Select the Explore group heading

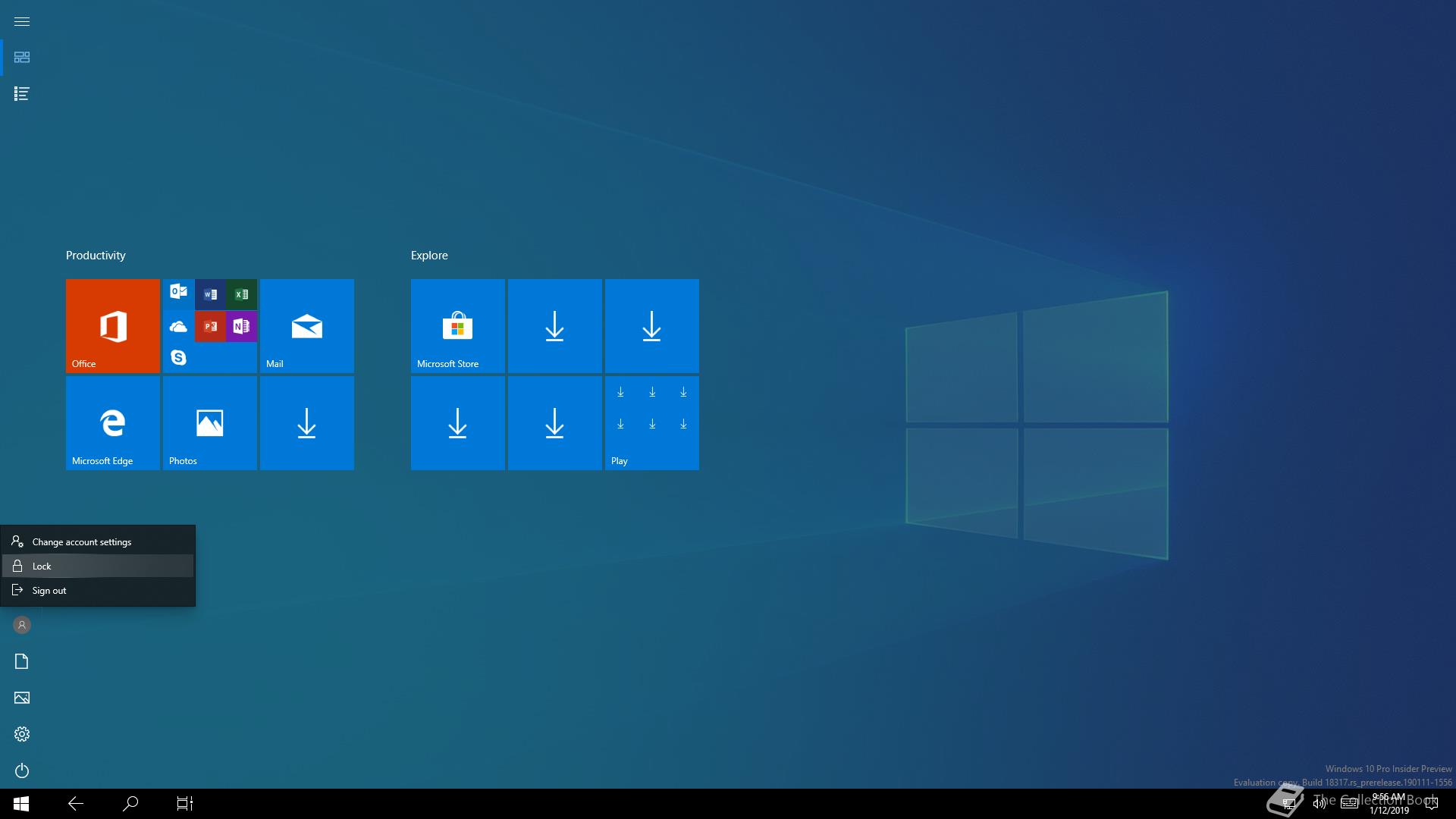tap(429, 256)
